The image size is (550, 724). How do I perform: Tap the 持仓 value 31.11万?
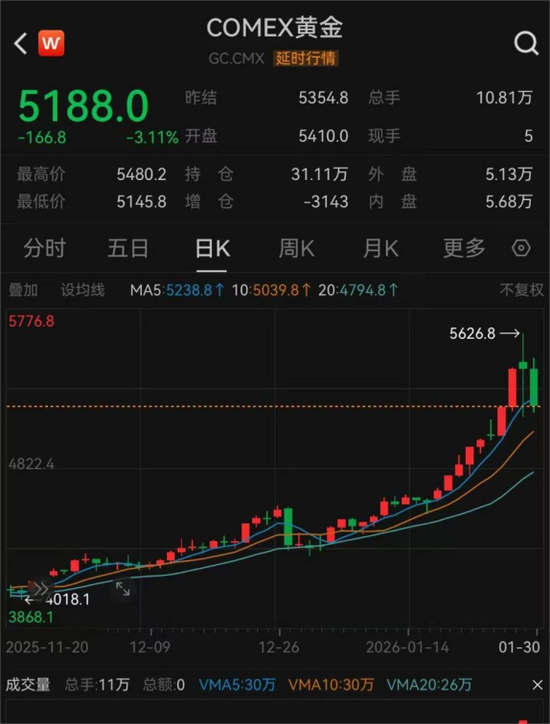pyautogui.click(x=320, y=175)
